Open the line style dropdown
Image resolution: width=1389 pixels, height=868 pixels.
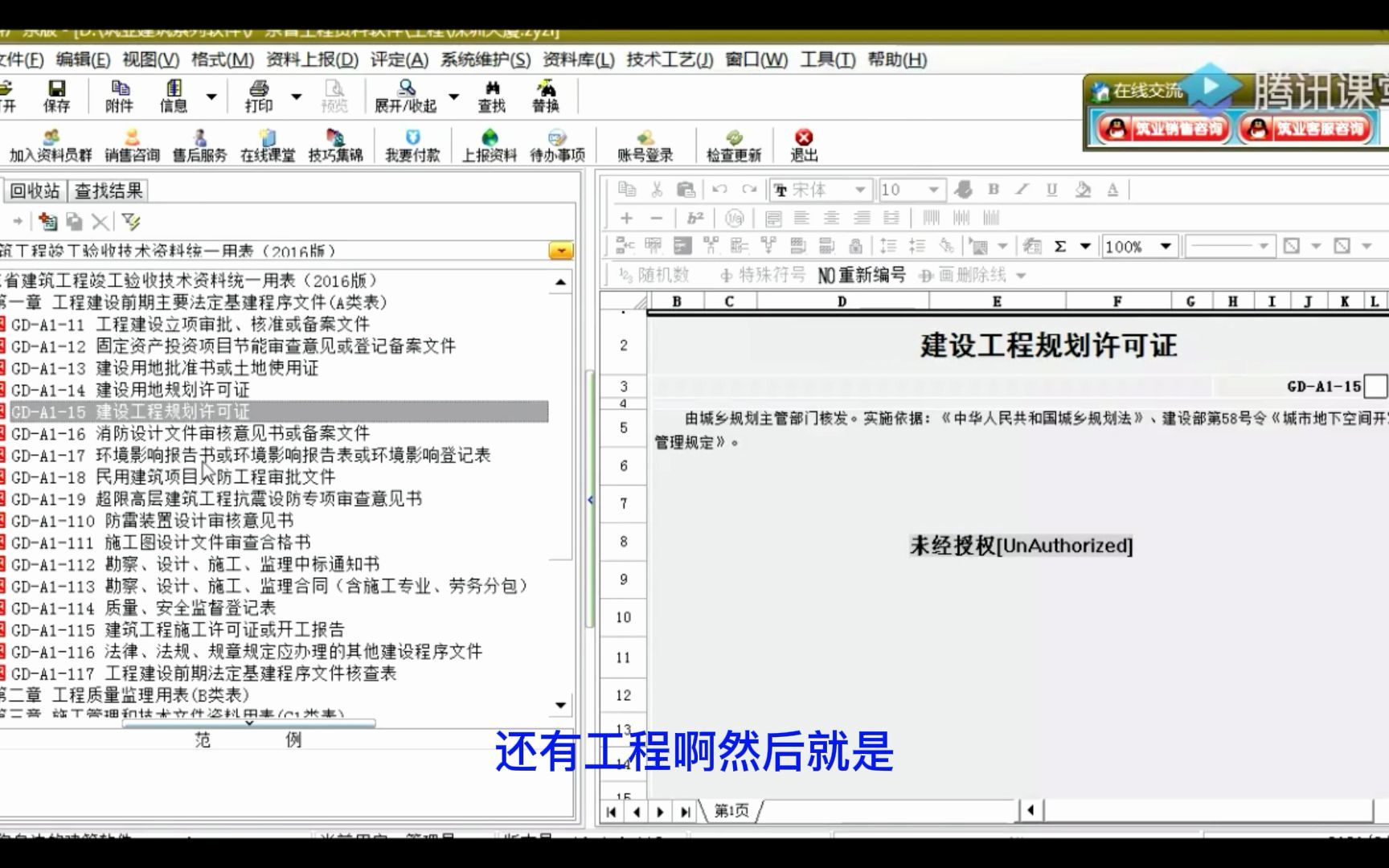(1264, 246)
